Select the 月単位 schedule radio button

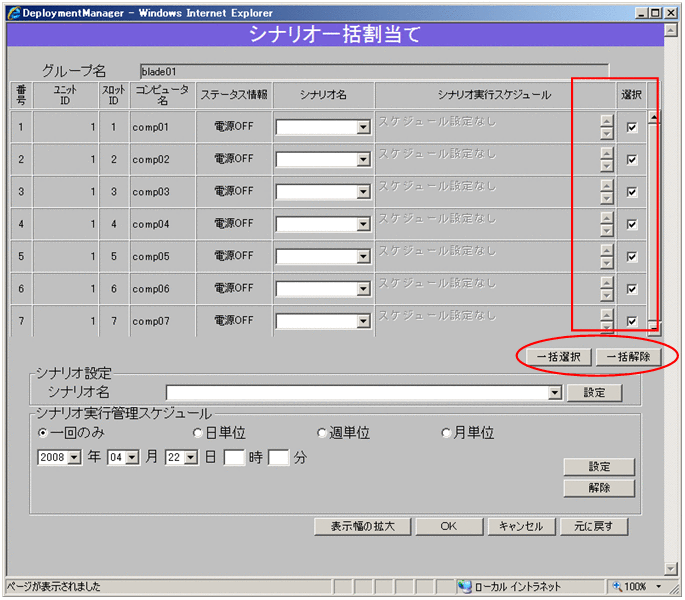446,433
